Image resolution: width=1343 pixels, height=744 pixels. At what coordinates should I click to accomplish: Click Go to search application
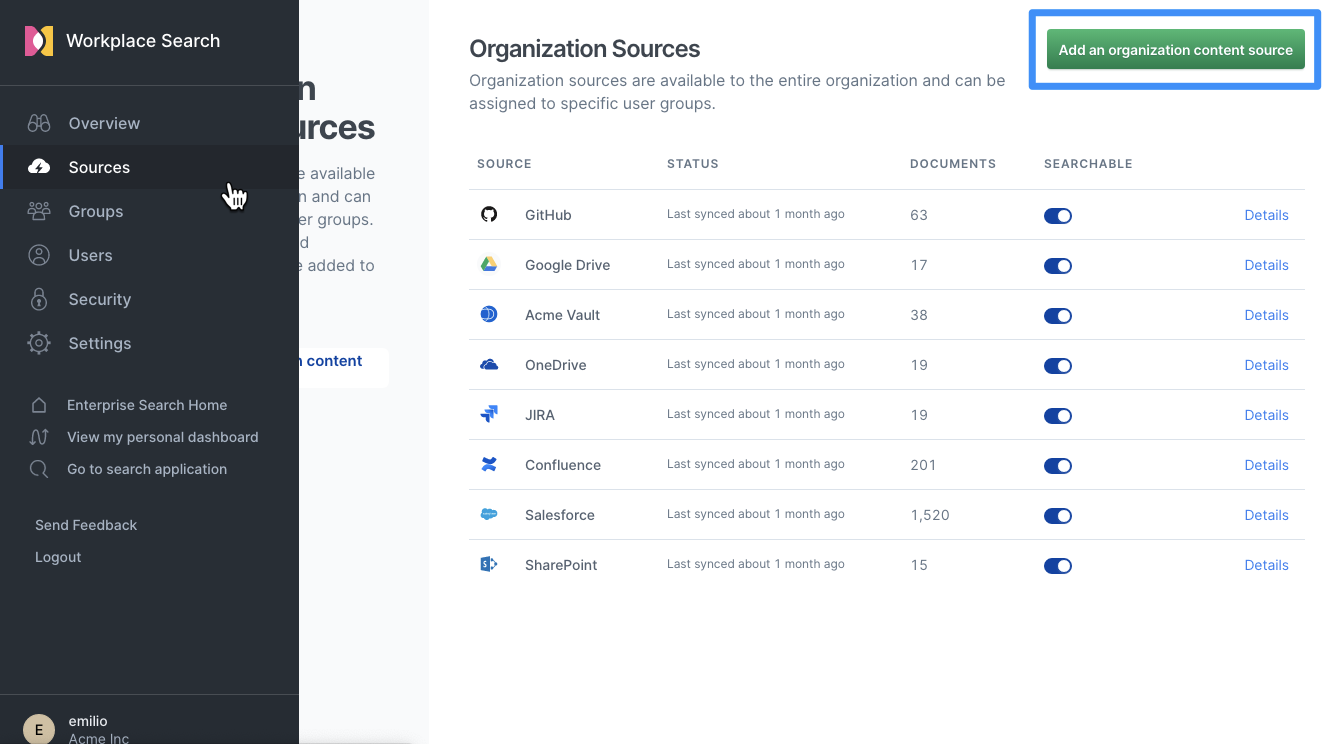pos(147,469)
